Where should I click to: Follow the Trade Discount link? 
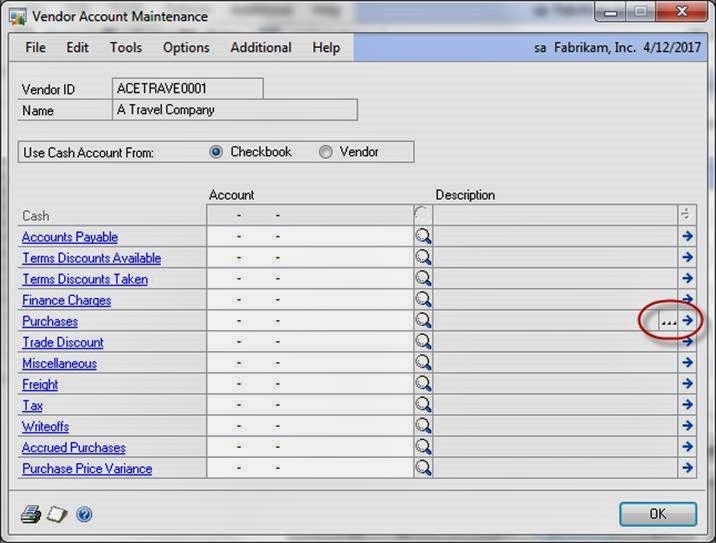63,342
